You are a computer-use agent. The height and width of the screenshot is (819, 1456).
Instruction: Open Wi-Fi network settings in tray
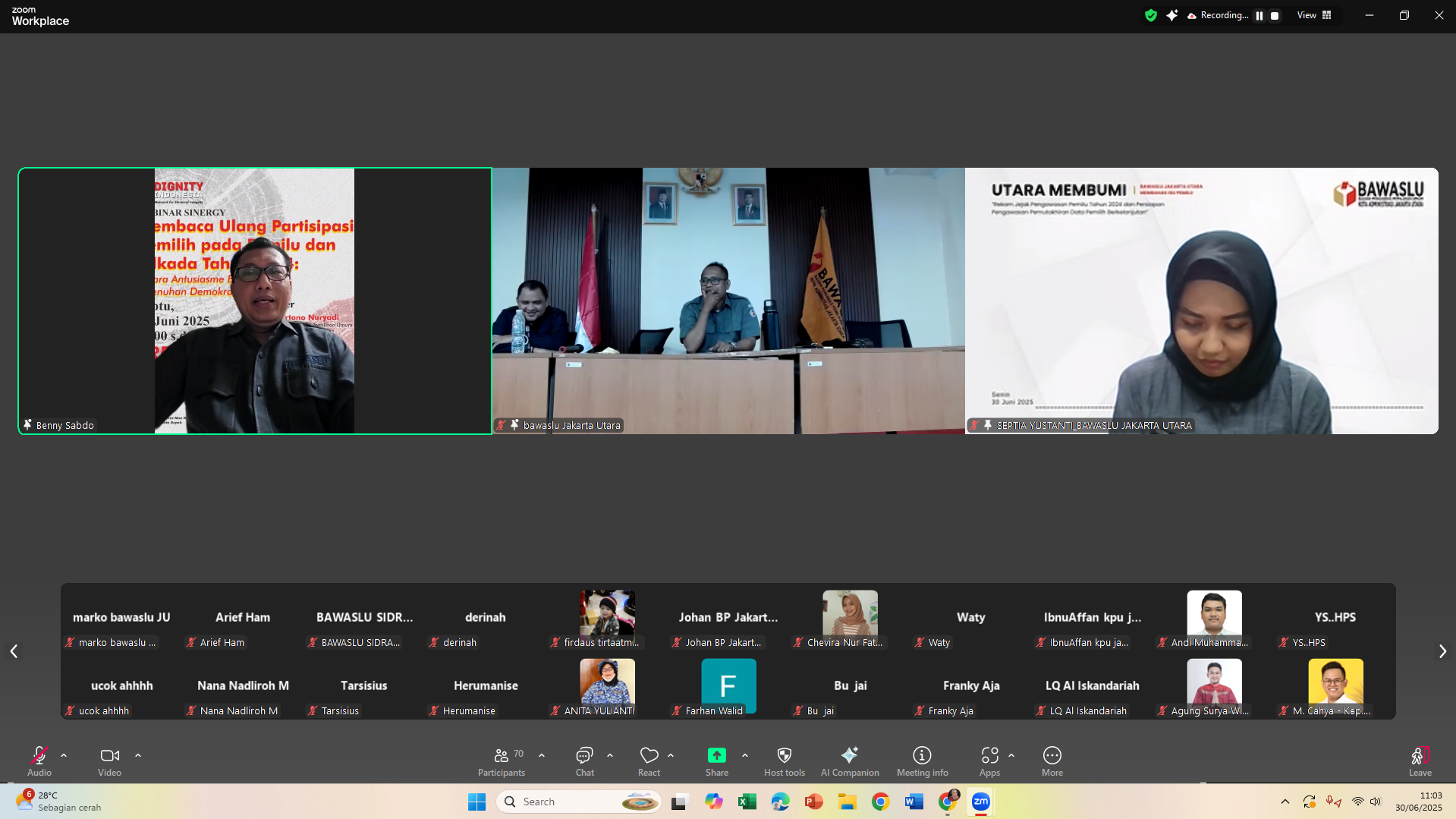1358,802
